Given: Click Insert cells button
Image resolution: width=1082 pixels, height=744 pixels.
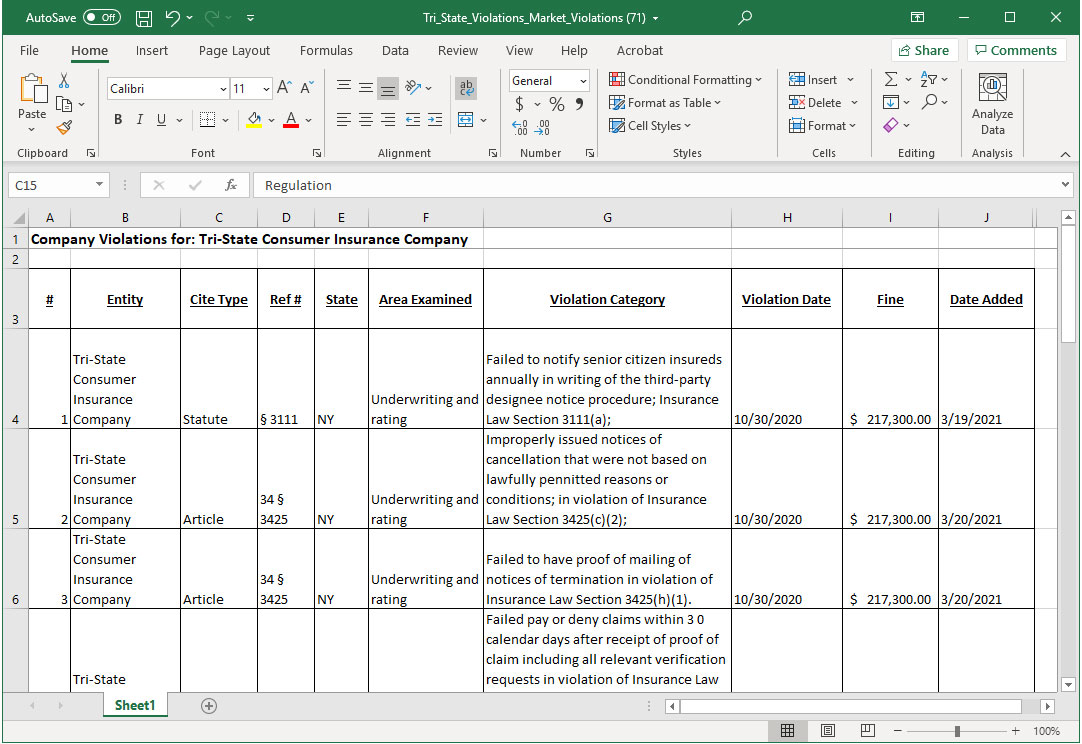Looking at the screenshot, I should tap(821, 79).
